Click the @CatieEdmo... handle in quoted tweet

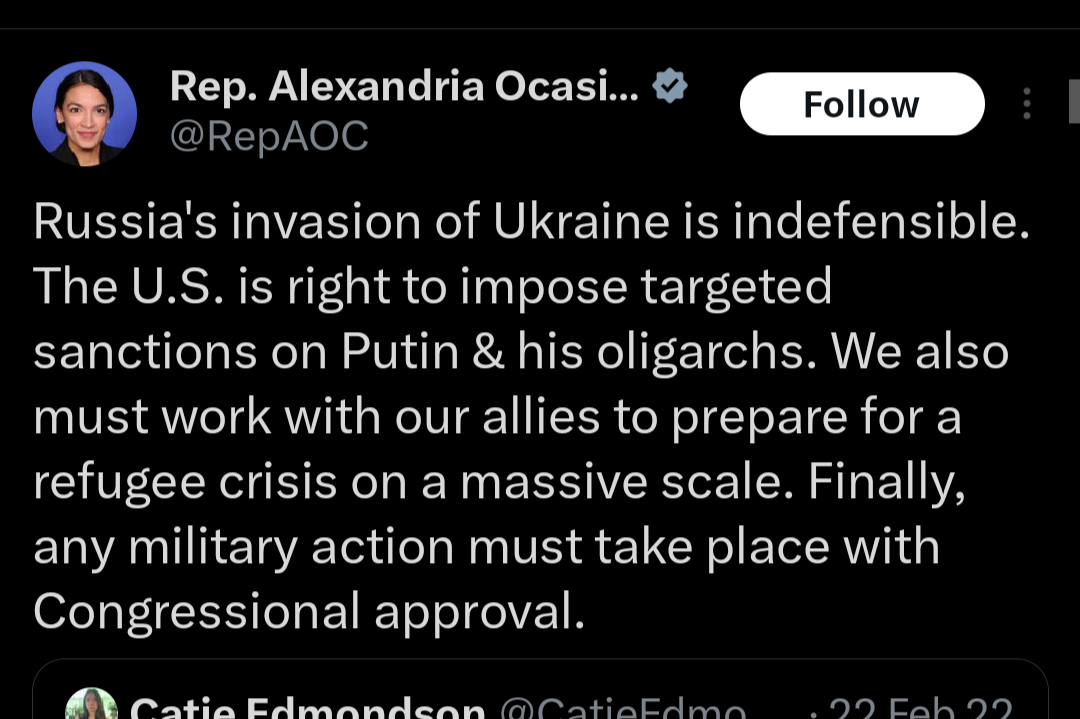(622, 708)
